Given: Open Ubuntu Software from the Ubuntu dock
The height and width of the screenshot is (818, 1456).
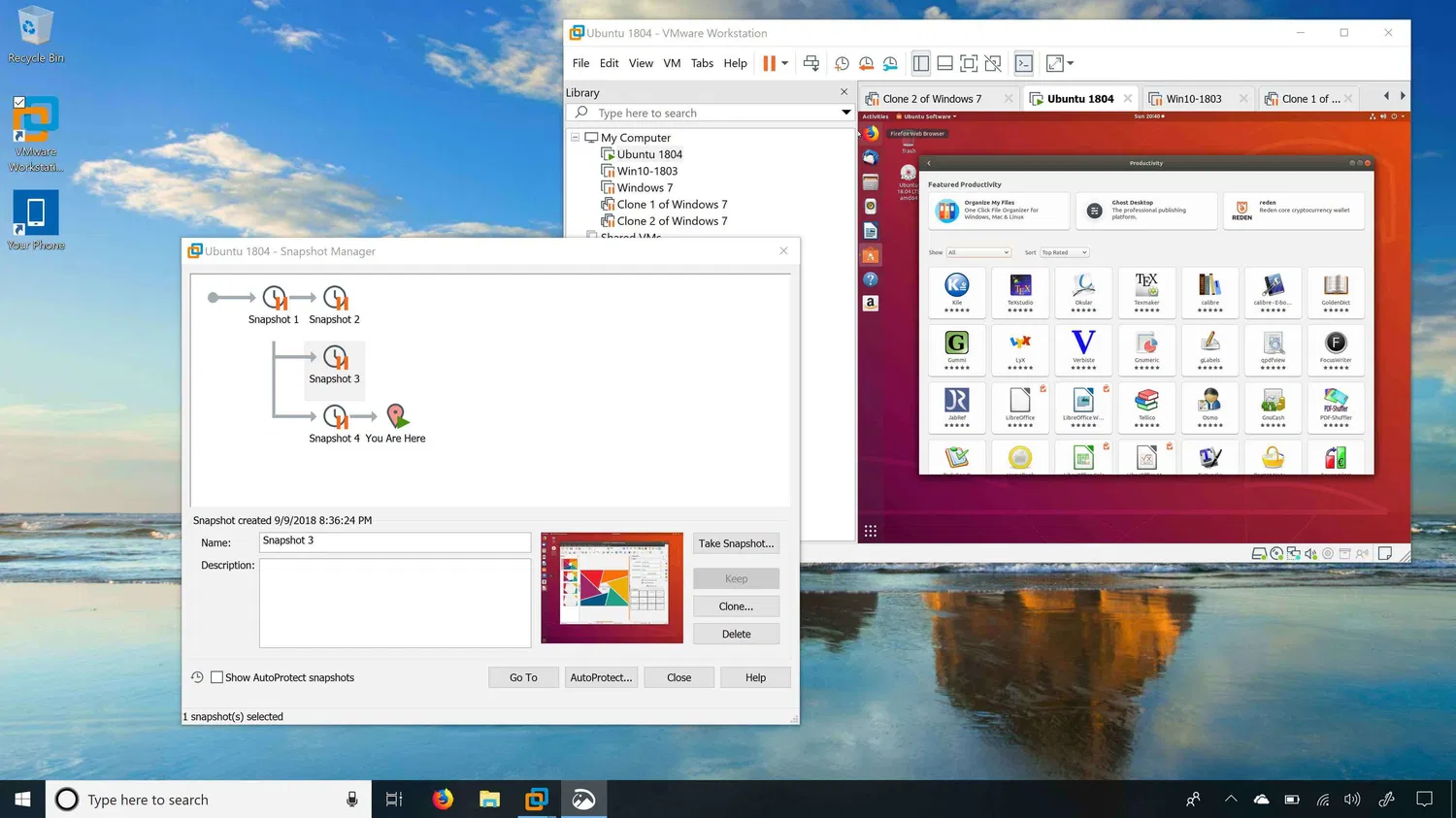Looking at the screenshot, I should coord(871,256).
